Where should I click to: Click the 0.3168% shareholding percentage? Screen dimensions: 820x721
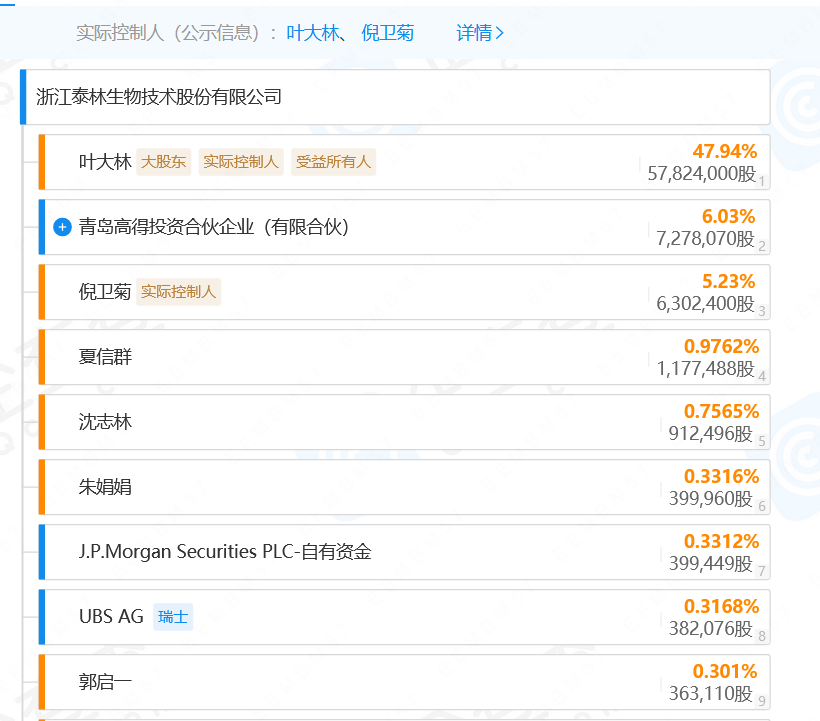[x=722, y=606]
